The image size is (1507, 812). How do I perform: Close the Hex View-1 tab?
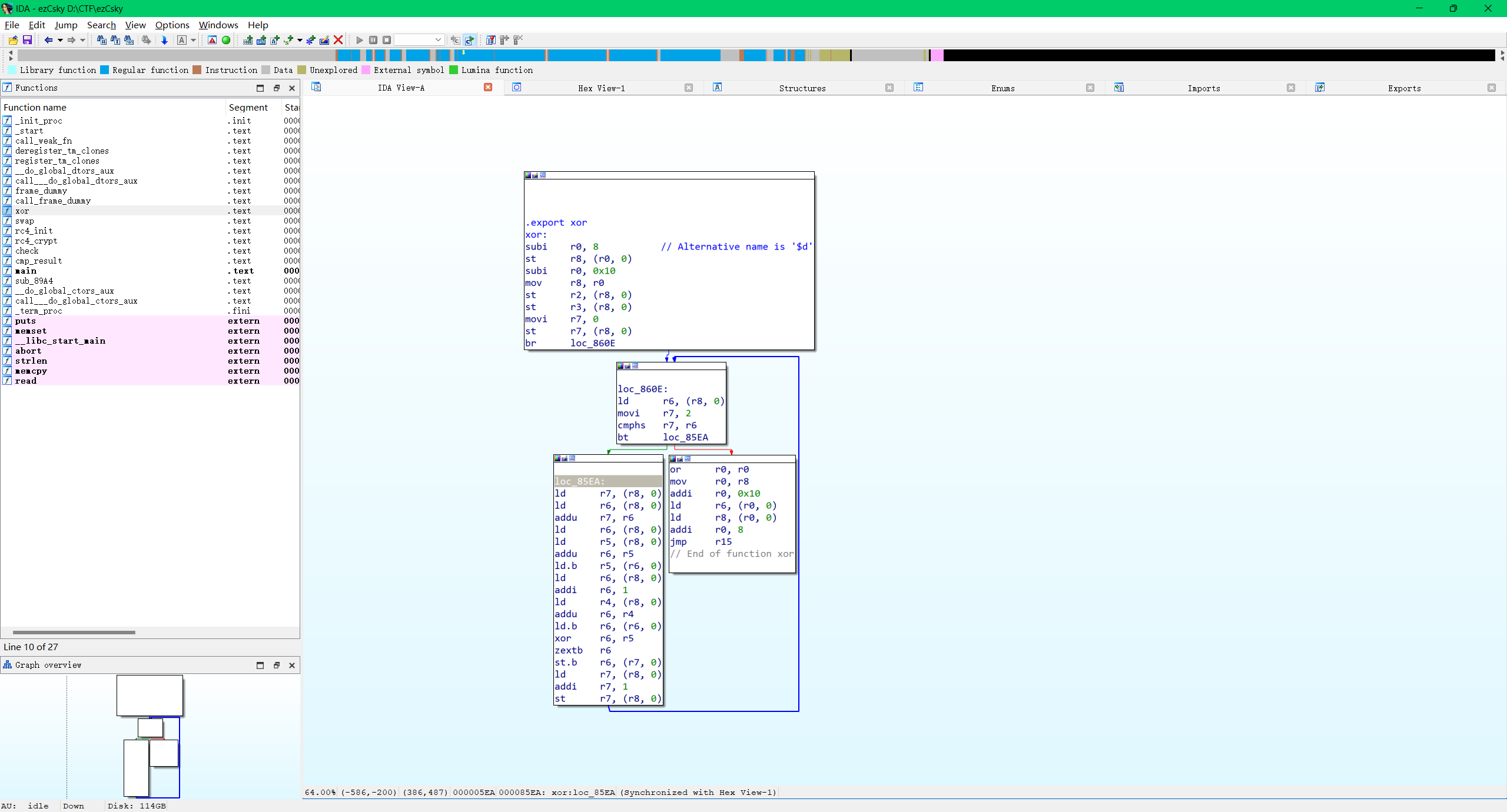[x=689, y=88]
